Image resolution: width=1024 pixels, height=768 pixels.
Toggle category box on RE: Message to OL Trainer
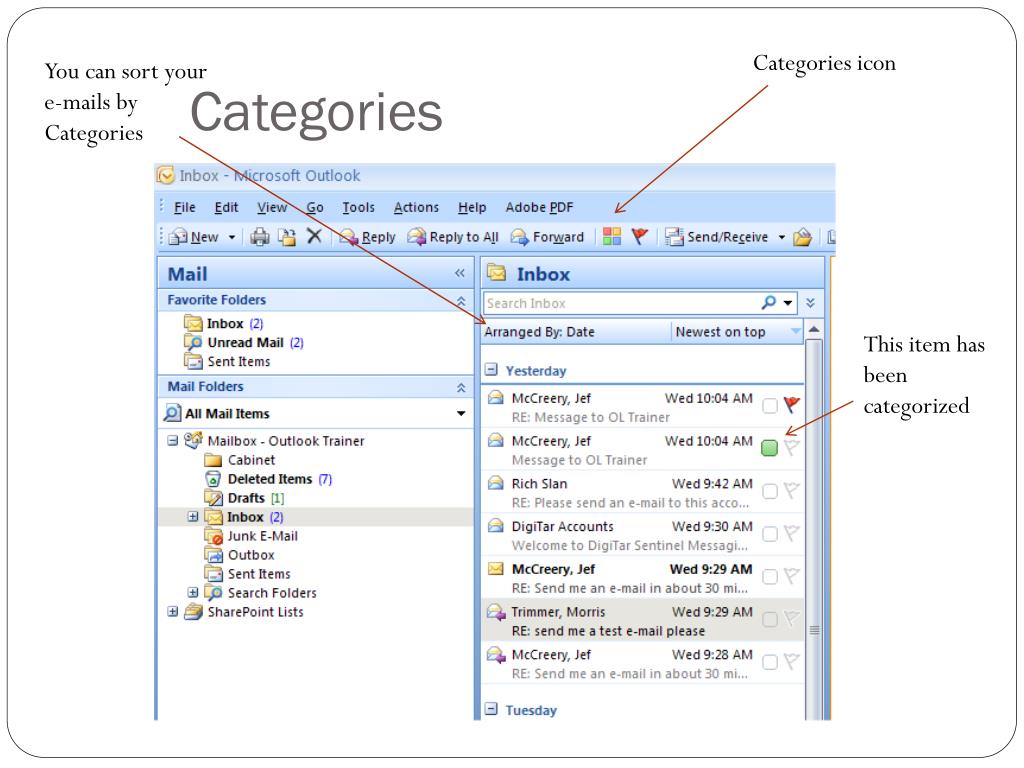pyautogui.click(x=770, y=406)
